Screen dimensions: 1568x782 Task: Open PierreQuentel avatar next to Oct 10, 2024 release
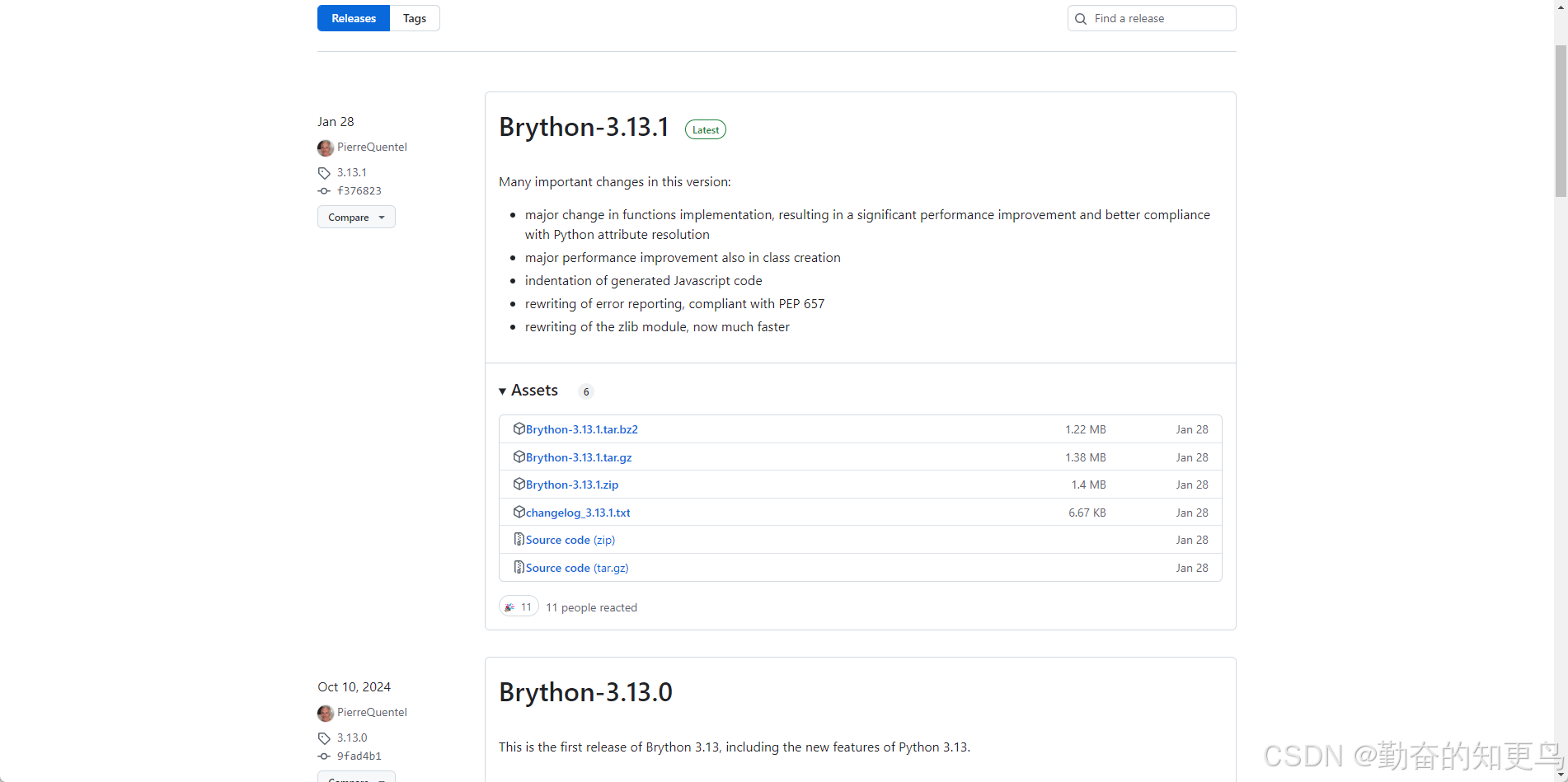pyautogui.click(x=326, y=713)
